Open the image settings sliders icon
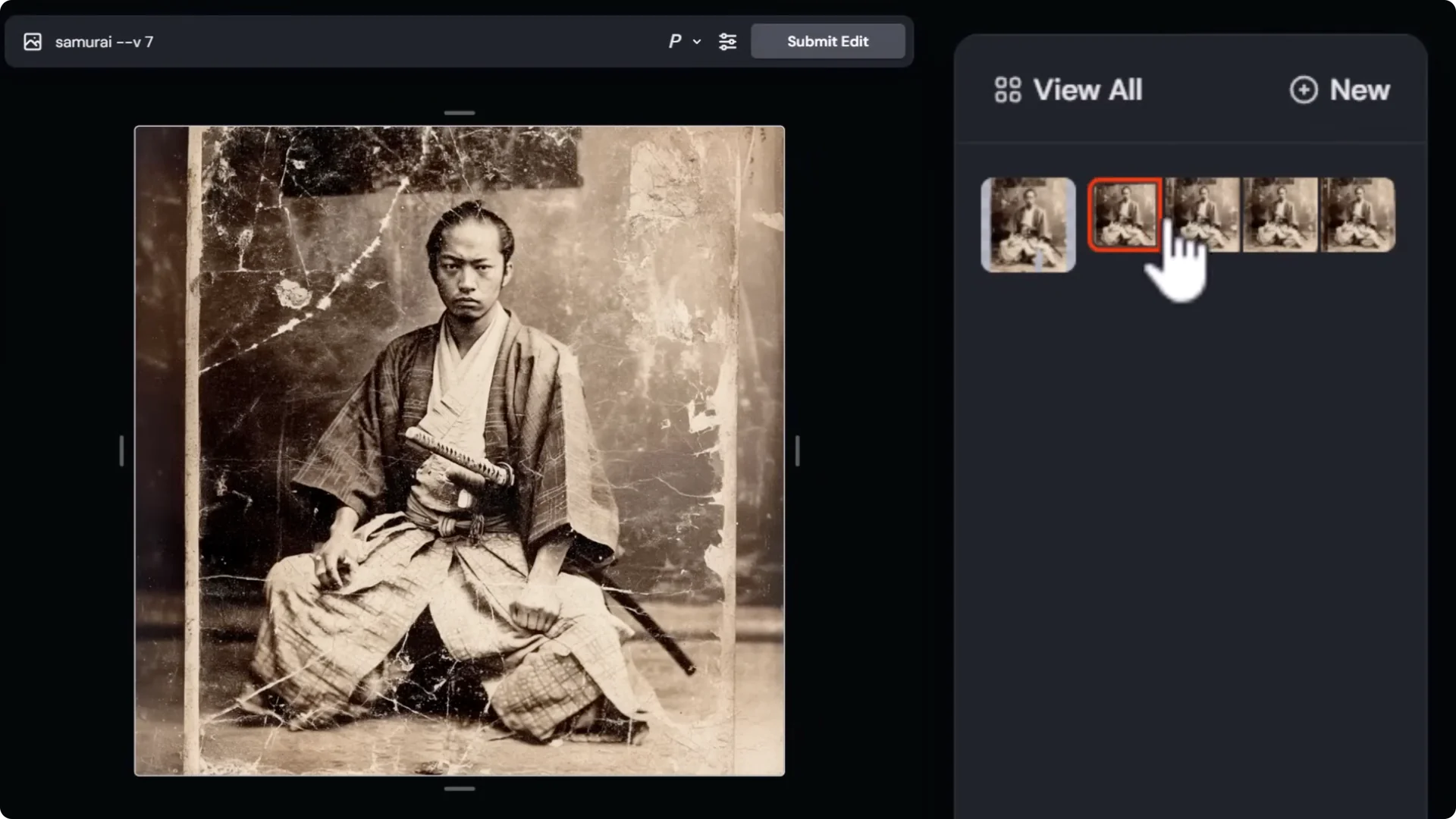The image size is (1456, 819). (726, 42)
